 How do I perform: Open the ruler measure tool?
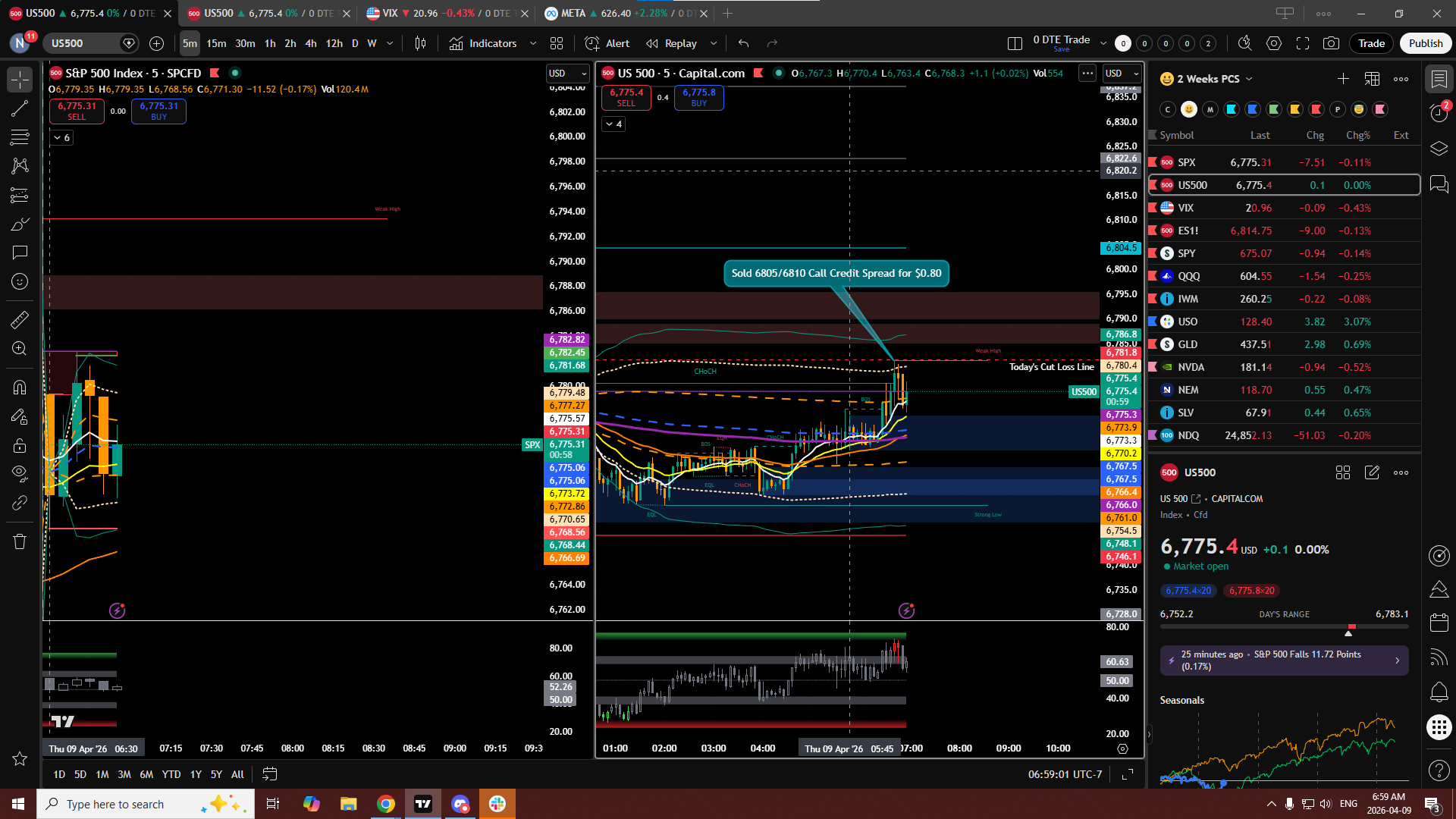pyautogui.click(x=20, y=320)
